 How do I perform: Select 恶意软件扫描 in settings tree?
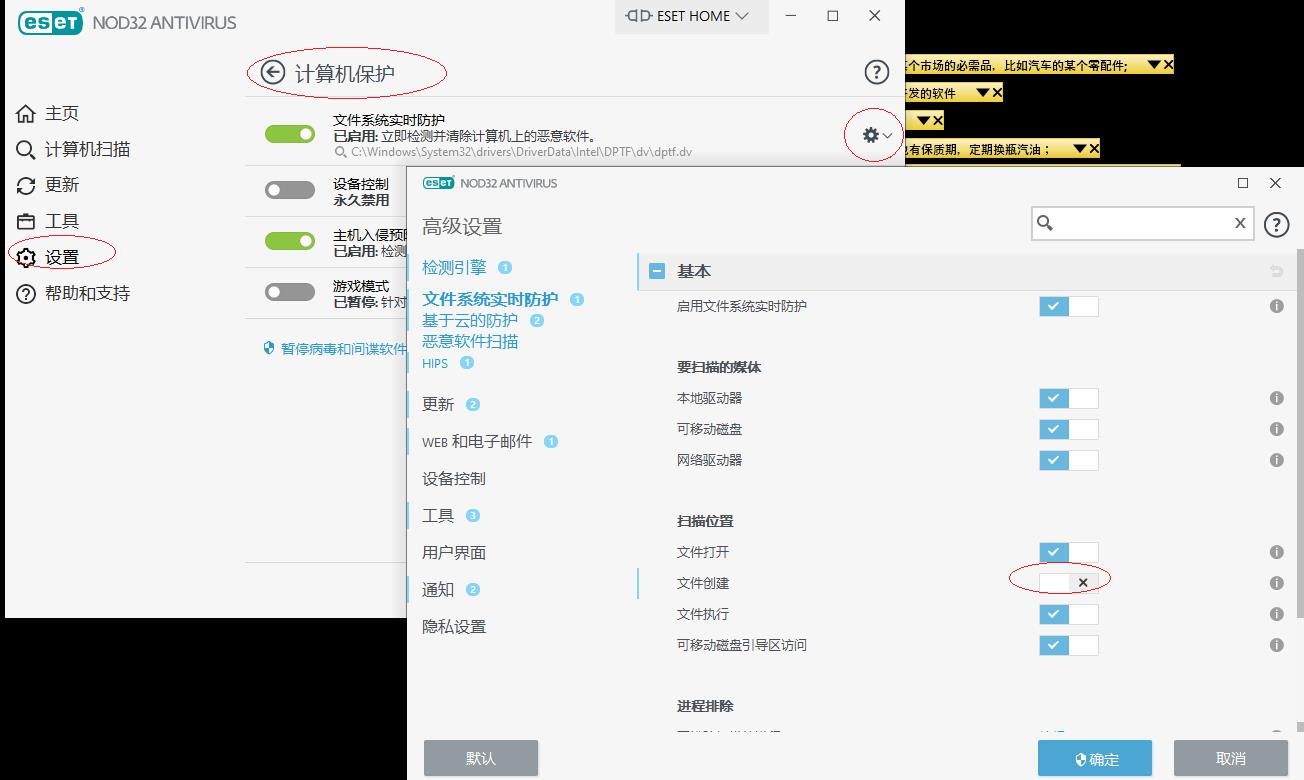(x=470, y=341)
